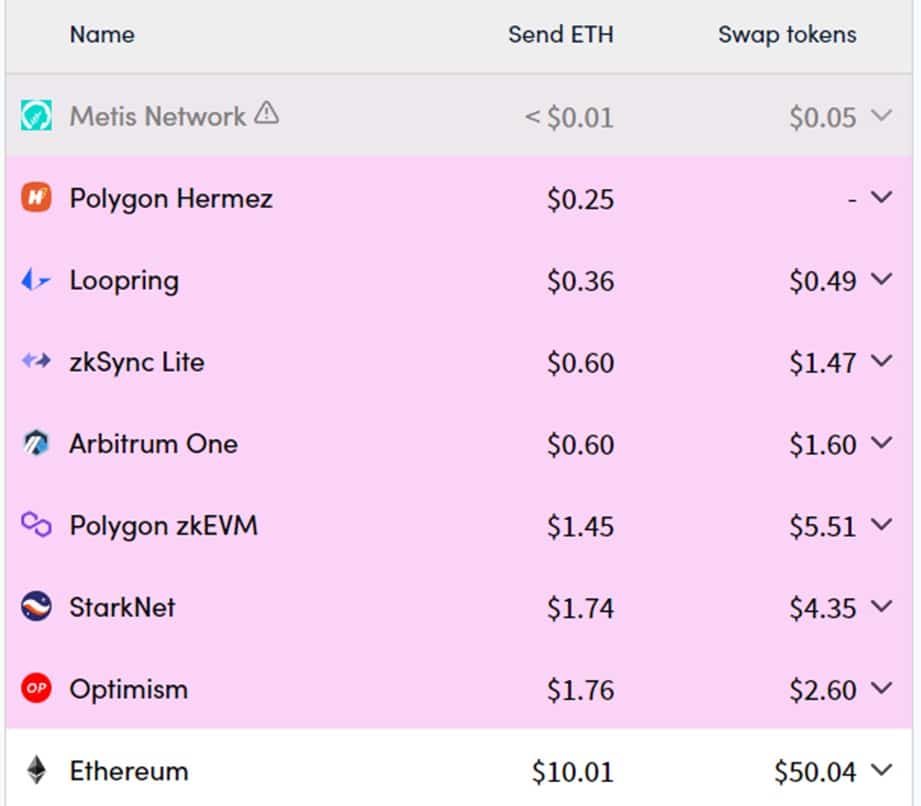Click the warning triangle next to Metis Network
921x806 pixels.
267,112
